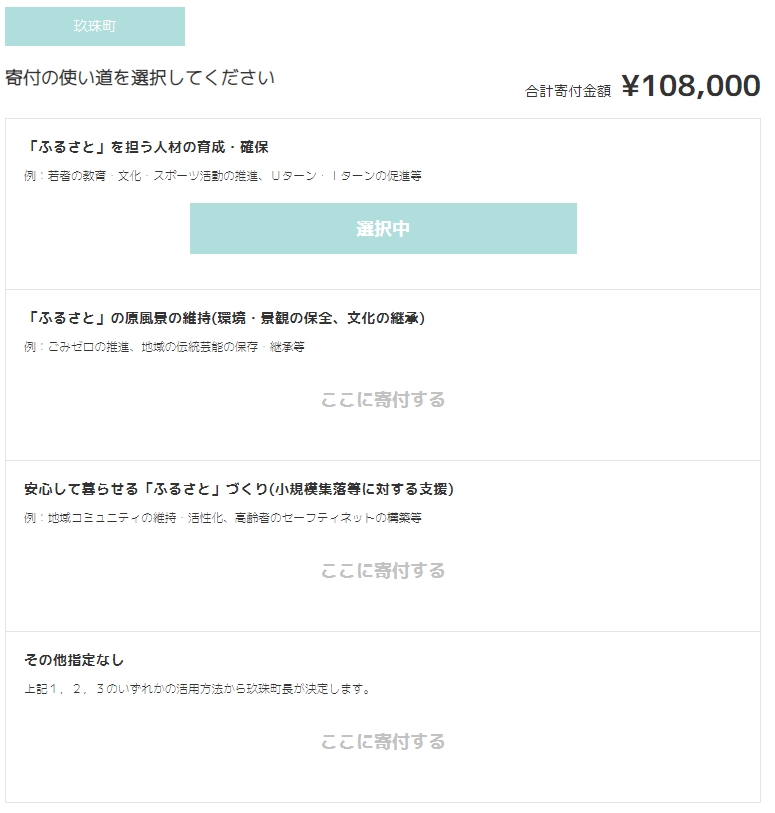The height and width of the screenshot is (813, 775).
Task: Click the 玖珠町 tab at top
Action: pos(95,26)
